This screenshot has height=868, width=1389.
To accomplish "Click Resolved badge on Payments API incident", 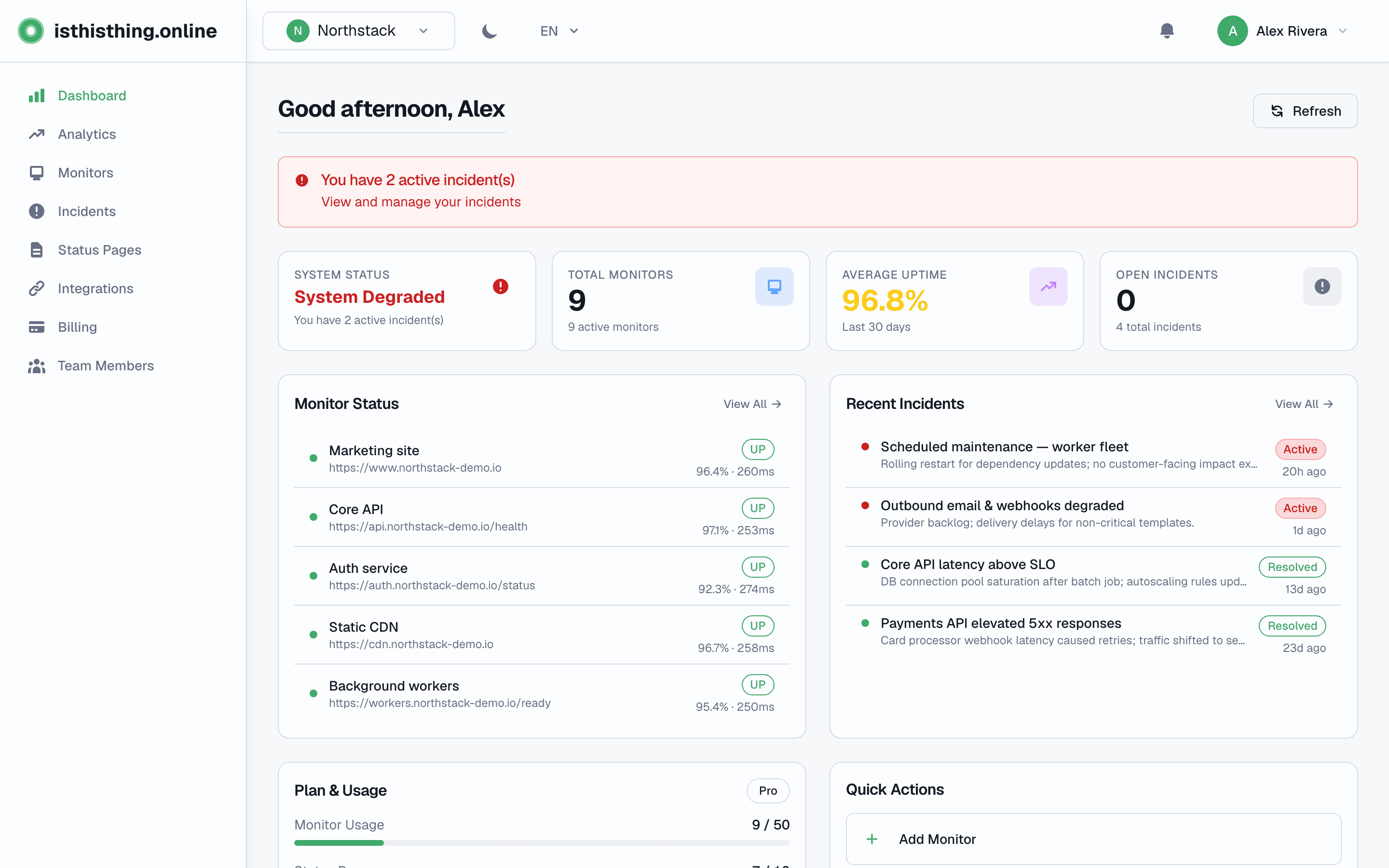I will [x=1292, y=626].
